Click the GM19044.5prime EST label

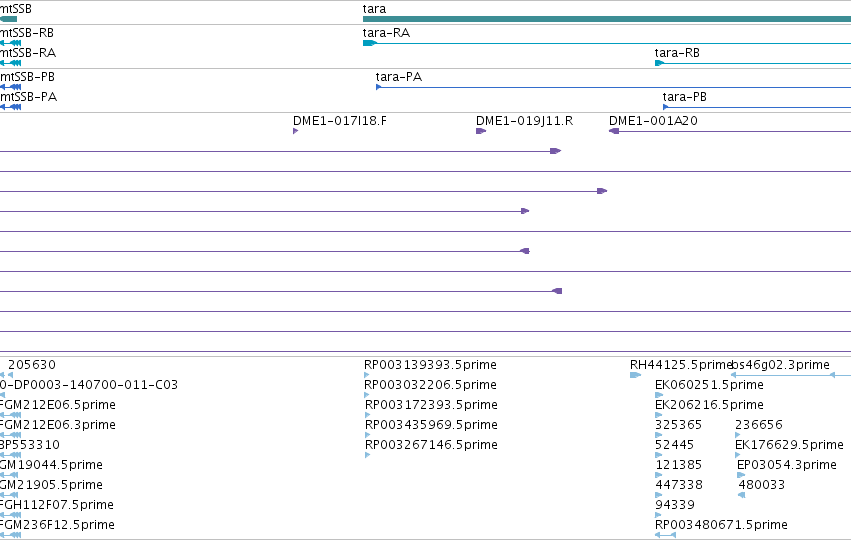point(51,465)
